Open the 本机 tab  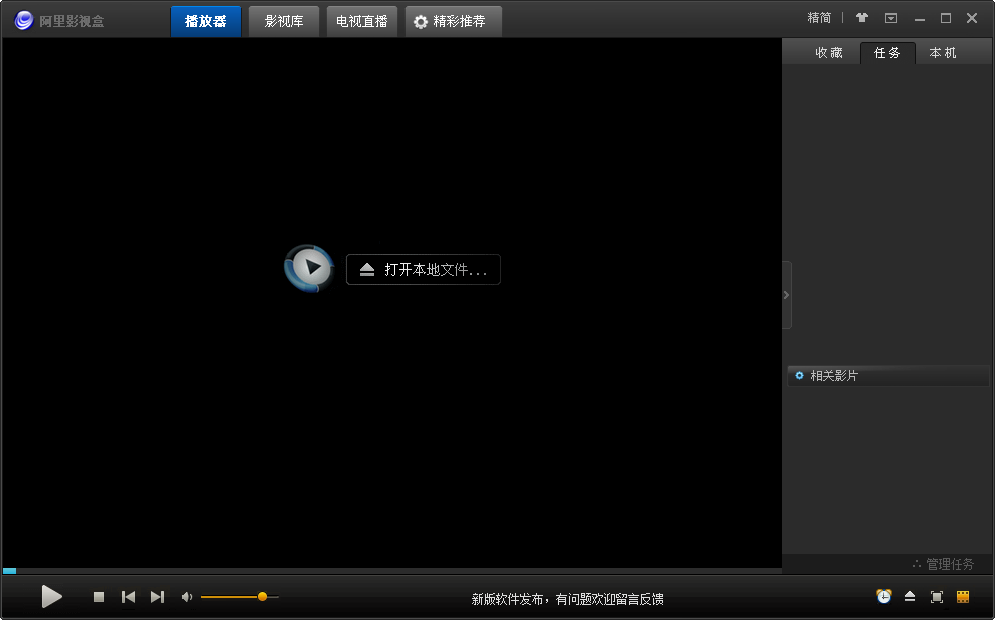pos(943,53)
